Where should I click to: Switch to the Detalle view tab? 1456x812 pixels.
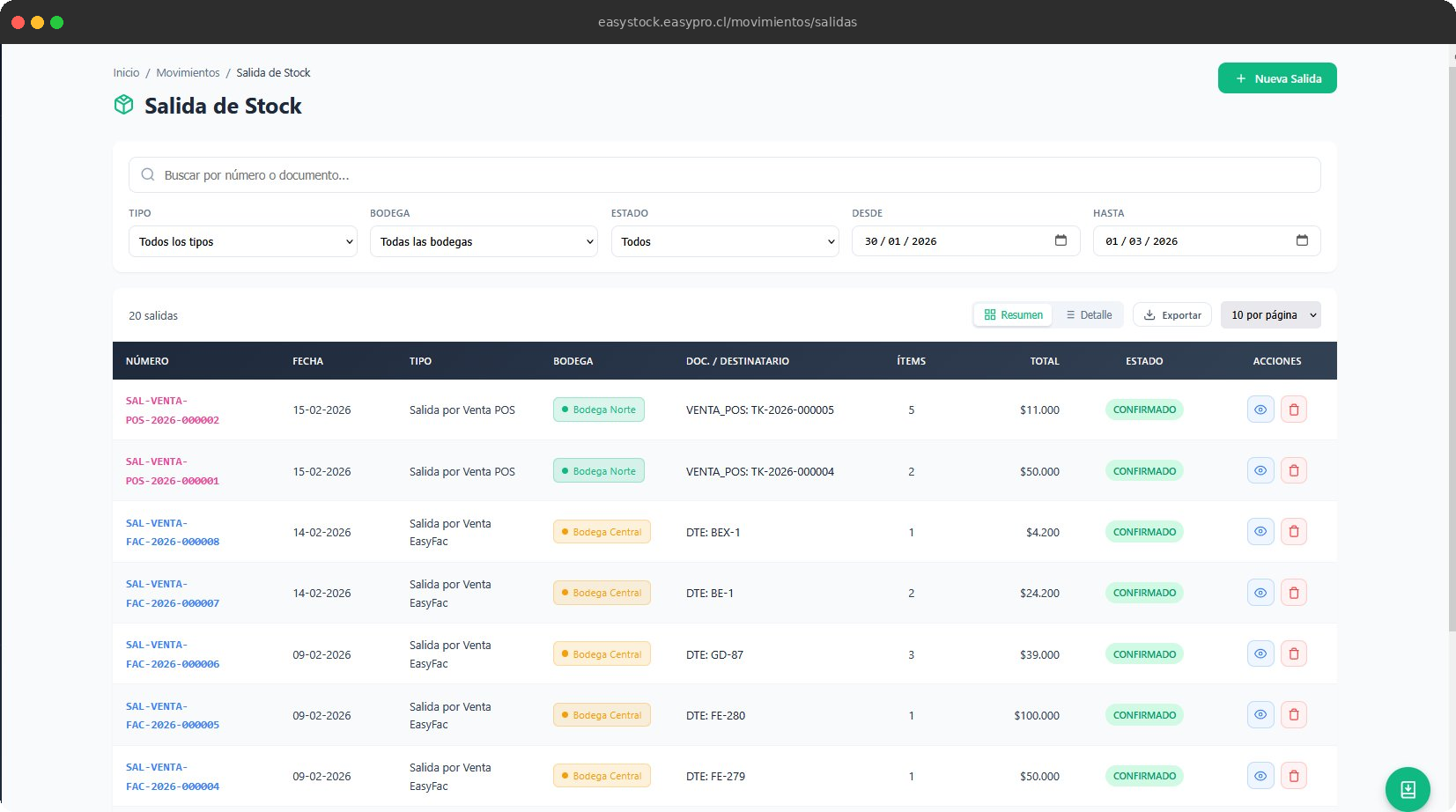click(1090, 314)
